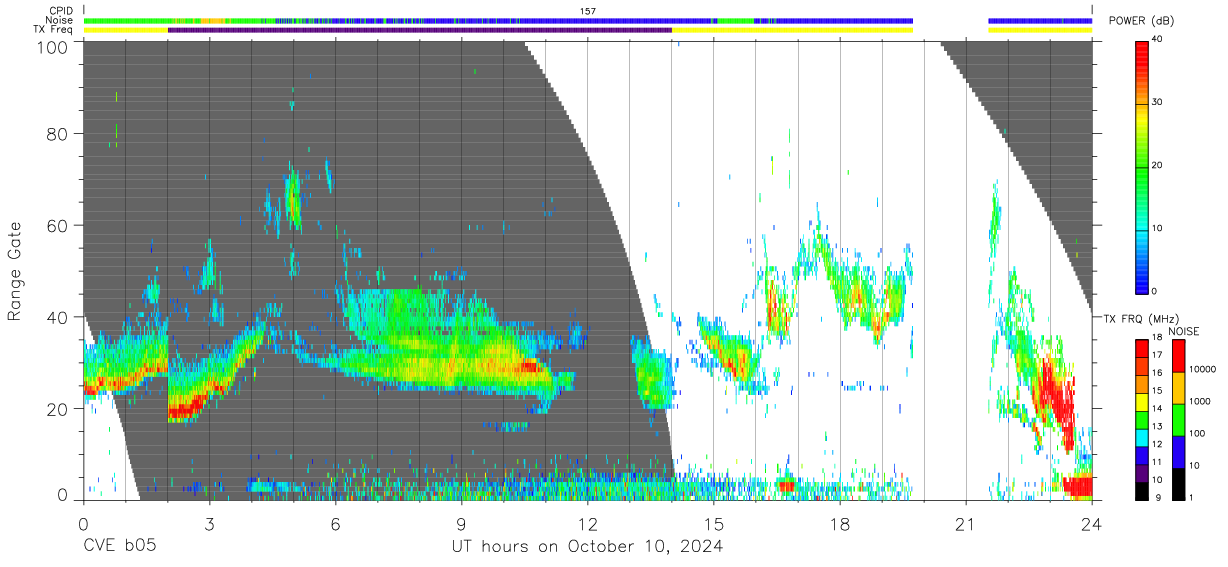The image size is (1228, 567).
Task: Click x-axis tick label '3'
Action: (x=209, y=524)
